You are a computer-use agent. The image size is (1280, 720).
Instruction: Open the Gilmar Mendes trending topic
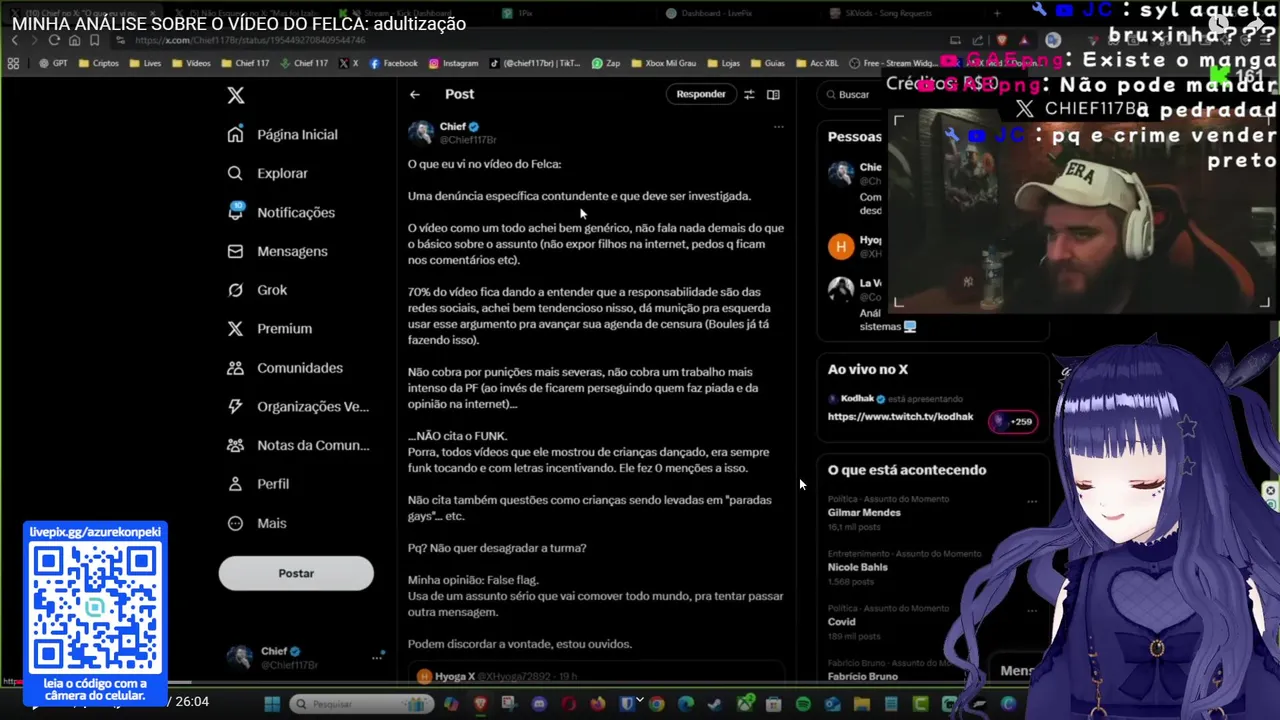[864, 512]
